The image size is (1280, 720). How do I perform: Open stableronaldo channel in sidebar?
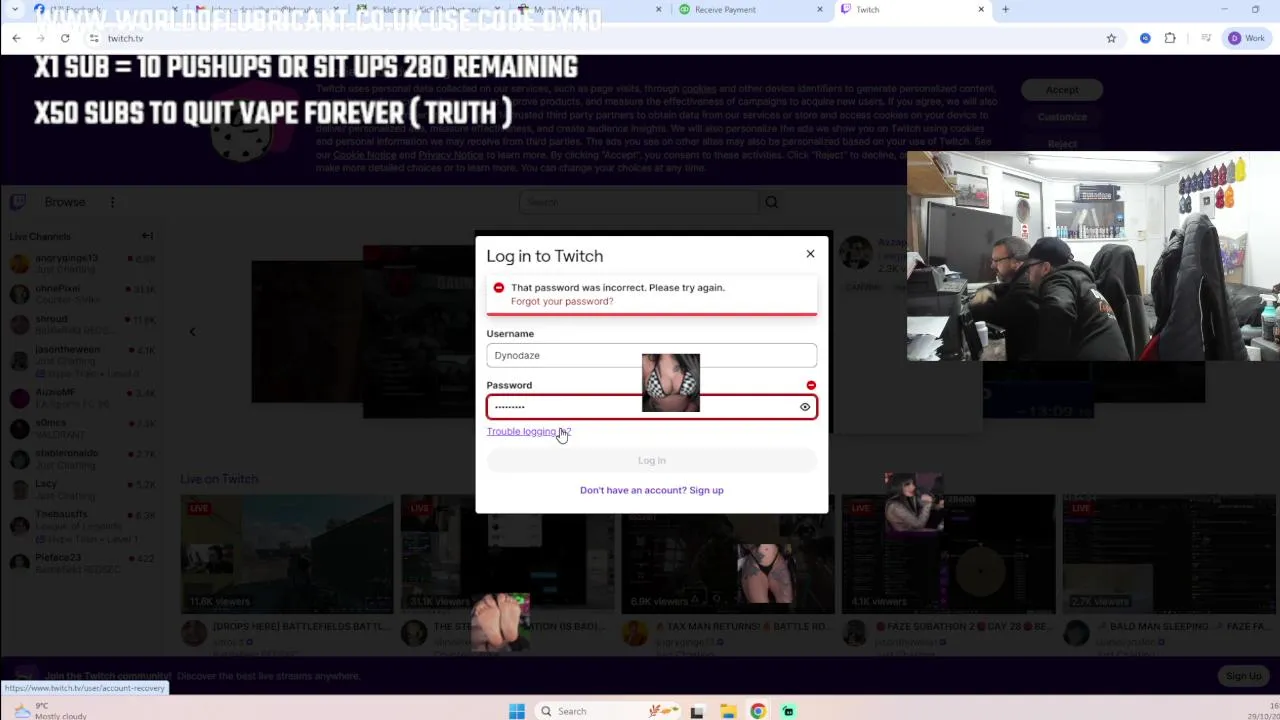(80, 459)
